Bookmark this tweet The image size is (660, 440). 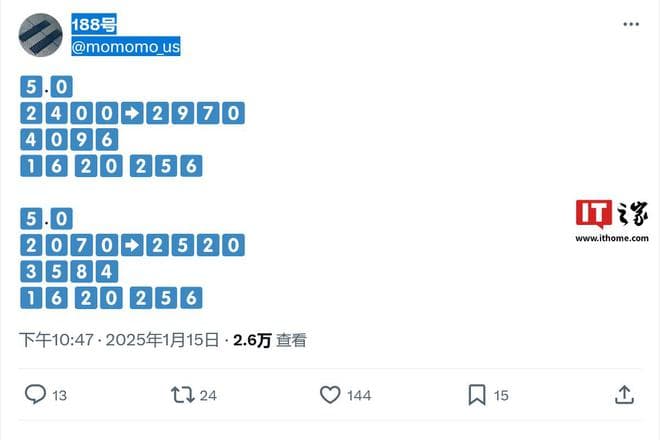[x=477, y=395]
